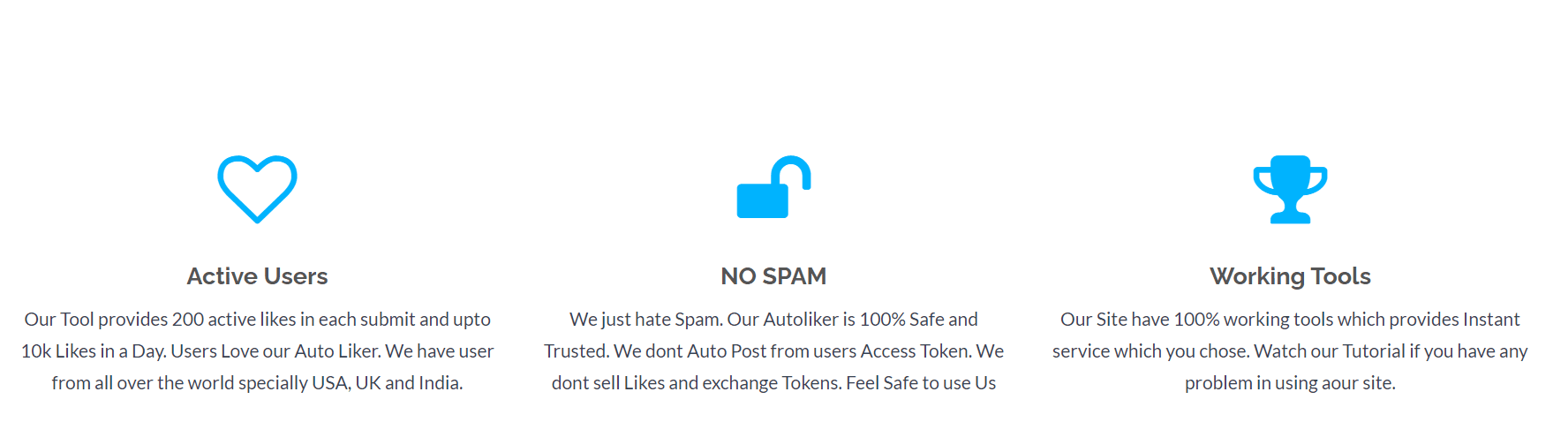Click 'Auto Liker' in Active Users paragraph

pyautogui.click(x=336, y=351)
